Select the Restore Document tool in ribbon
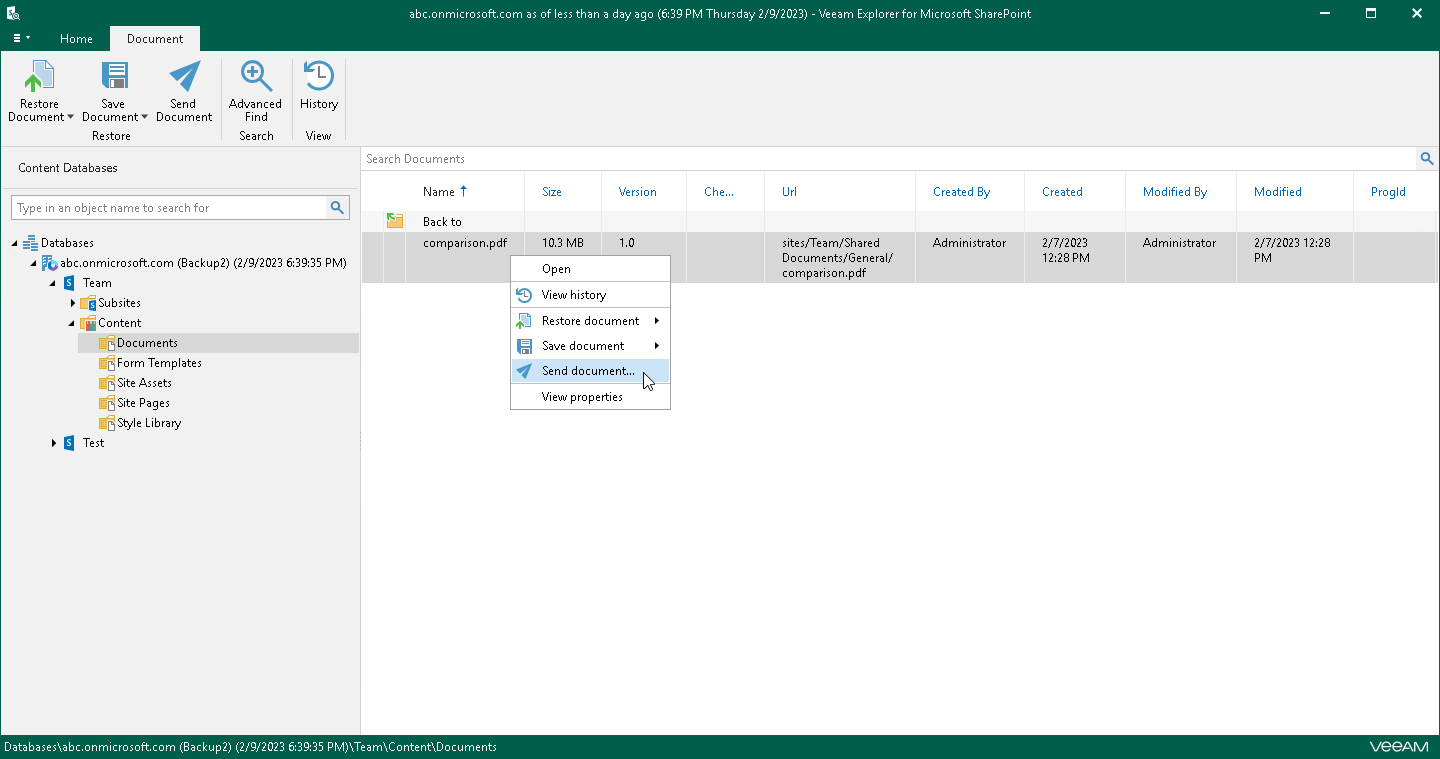This screenshot has width=1440, height=759. [40, 88]
